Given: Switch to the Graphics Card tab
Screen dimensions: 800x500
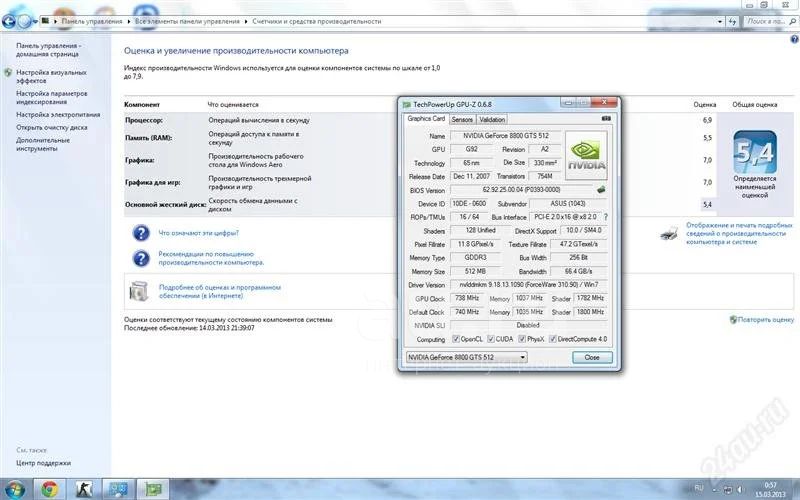Looking at the screenshot, I should 426,118.
